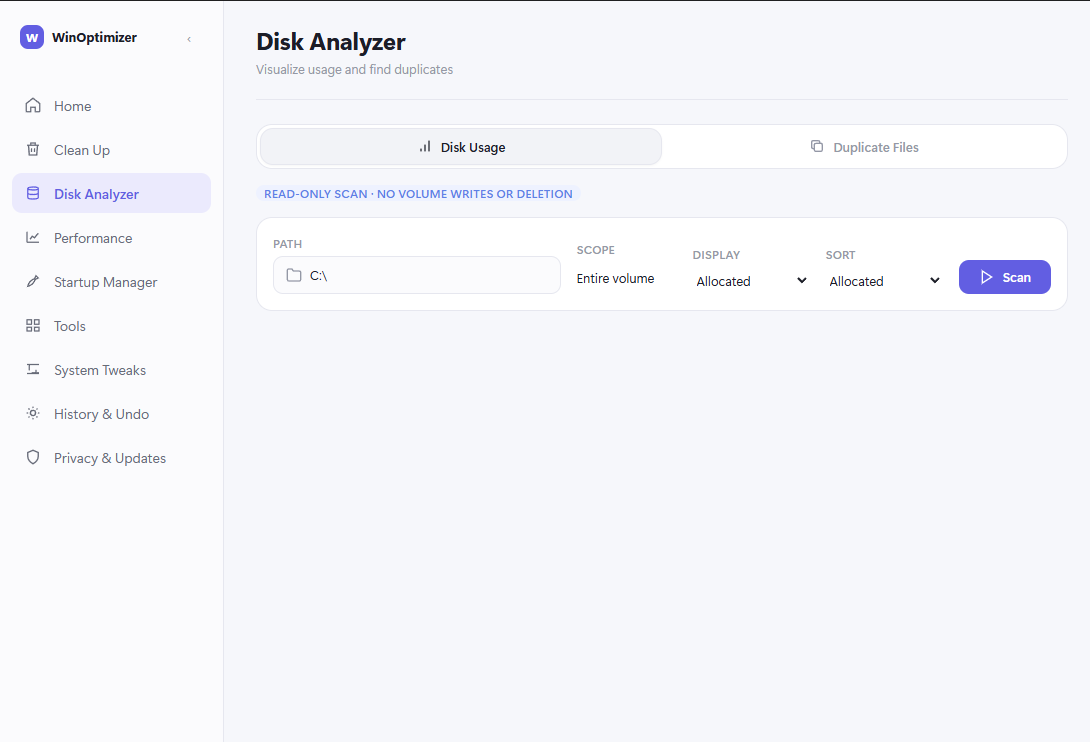Click the System Tweaks icon
This screenshot has height=742, width=1090.
(x=33, y=369)
